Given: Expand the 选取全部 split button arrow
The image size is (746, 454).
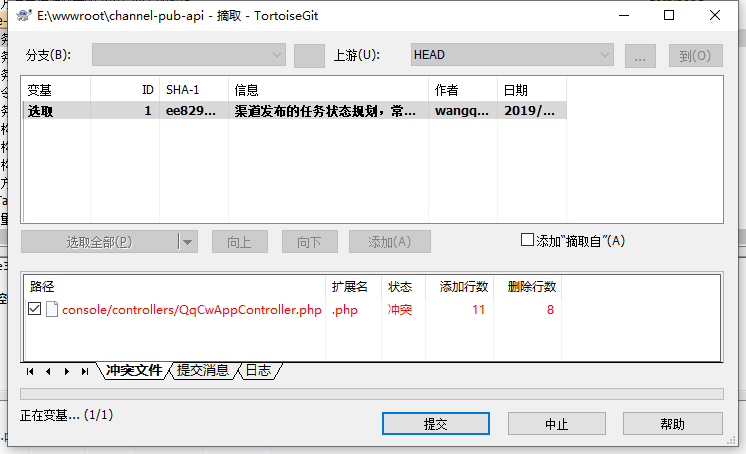Looking at the screenshot, I should [188, 242].
